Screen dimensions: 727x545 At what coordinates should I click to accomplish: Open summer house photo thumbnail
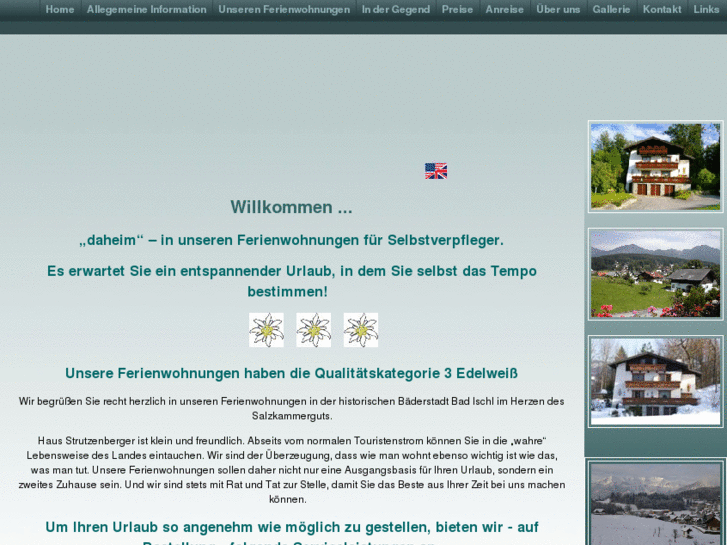655,167
